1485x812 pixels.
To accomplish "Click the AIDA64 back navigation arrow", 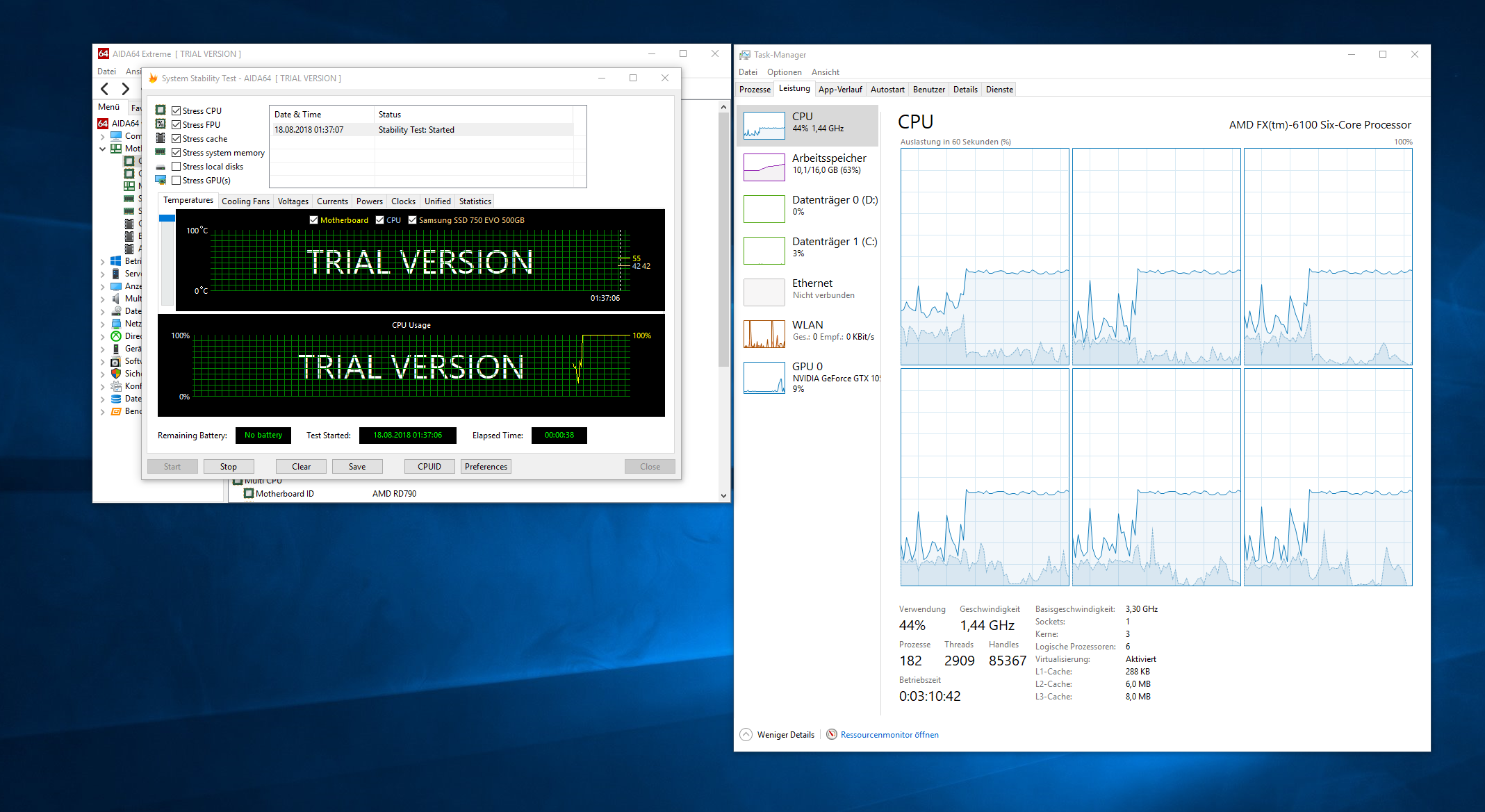I will point(105,89).
